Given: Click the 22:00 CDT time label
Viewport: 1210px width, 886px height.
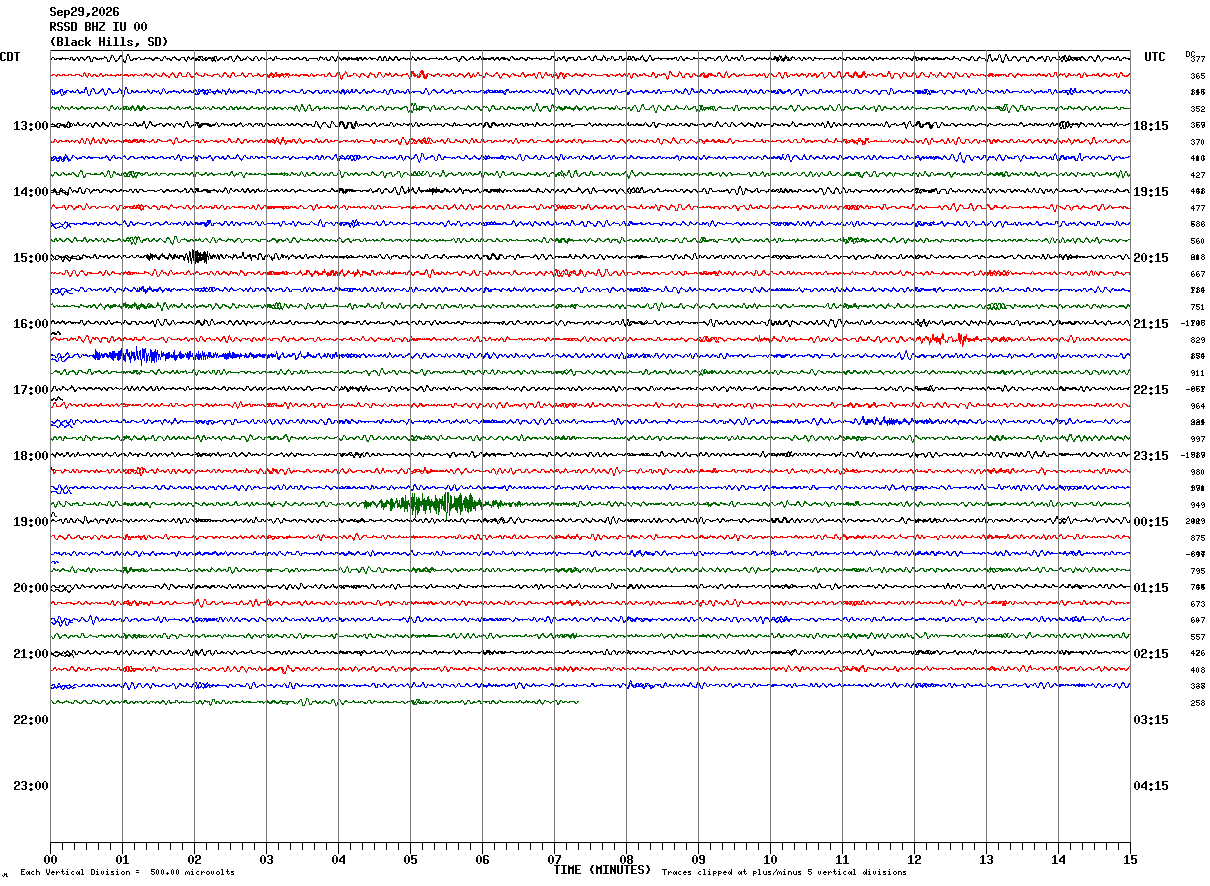Looking at the screenshot, I should [30, 720].
